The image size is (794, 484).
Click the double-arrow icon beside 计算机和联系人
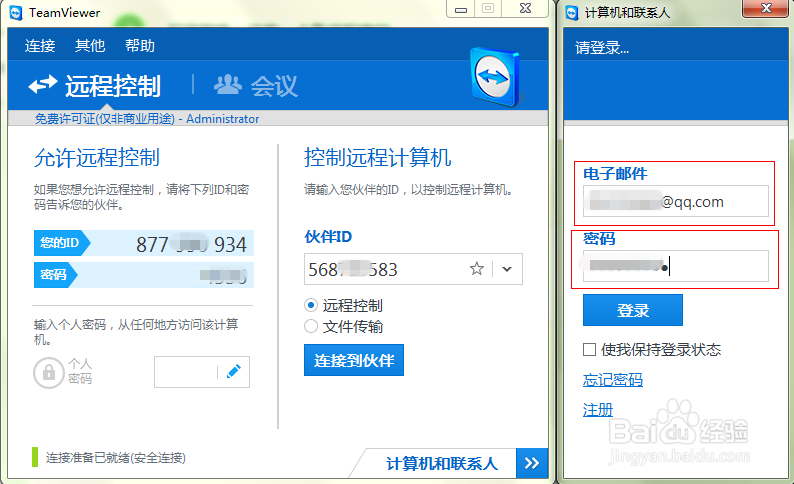coord(532,463)
